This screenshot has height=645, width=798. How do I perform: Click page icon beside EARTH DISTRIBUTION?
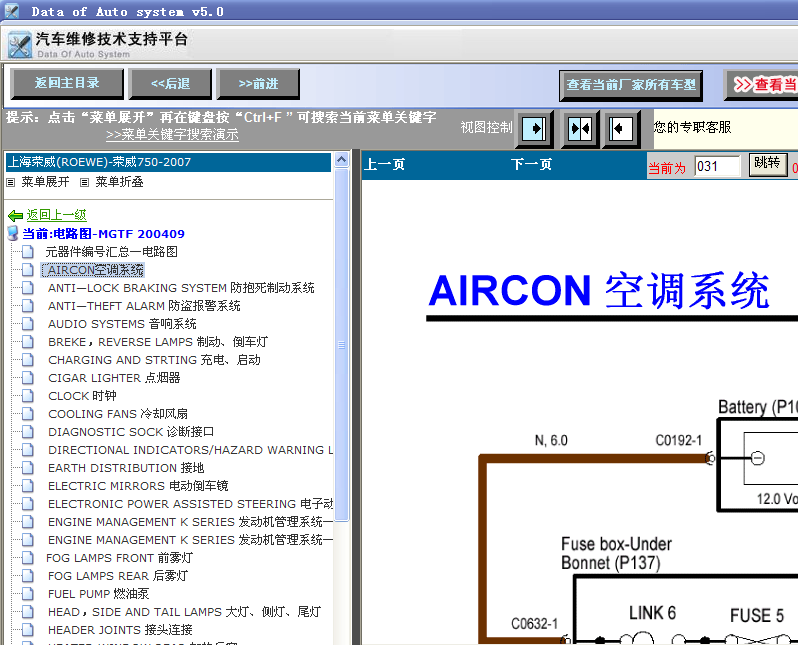coord(27,468)
